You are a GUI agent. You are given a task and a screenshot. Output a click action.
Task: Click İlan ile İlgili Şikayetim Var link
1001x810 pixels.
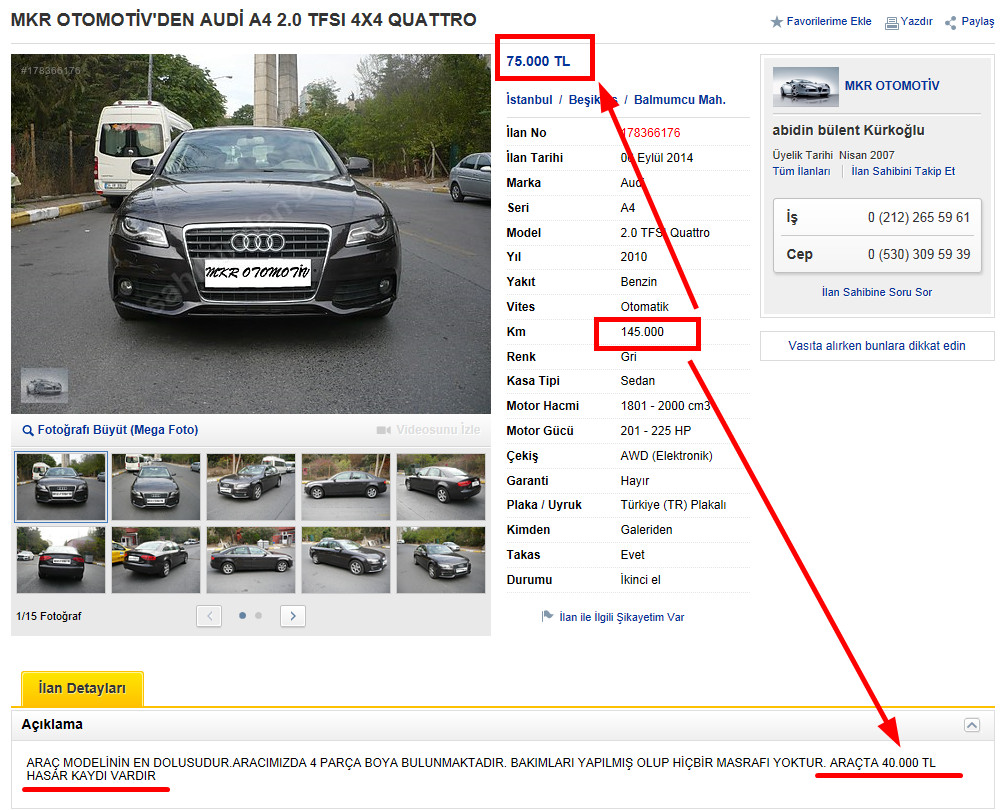(x=621, y=617)
